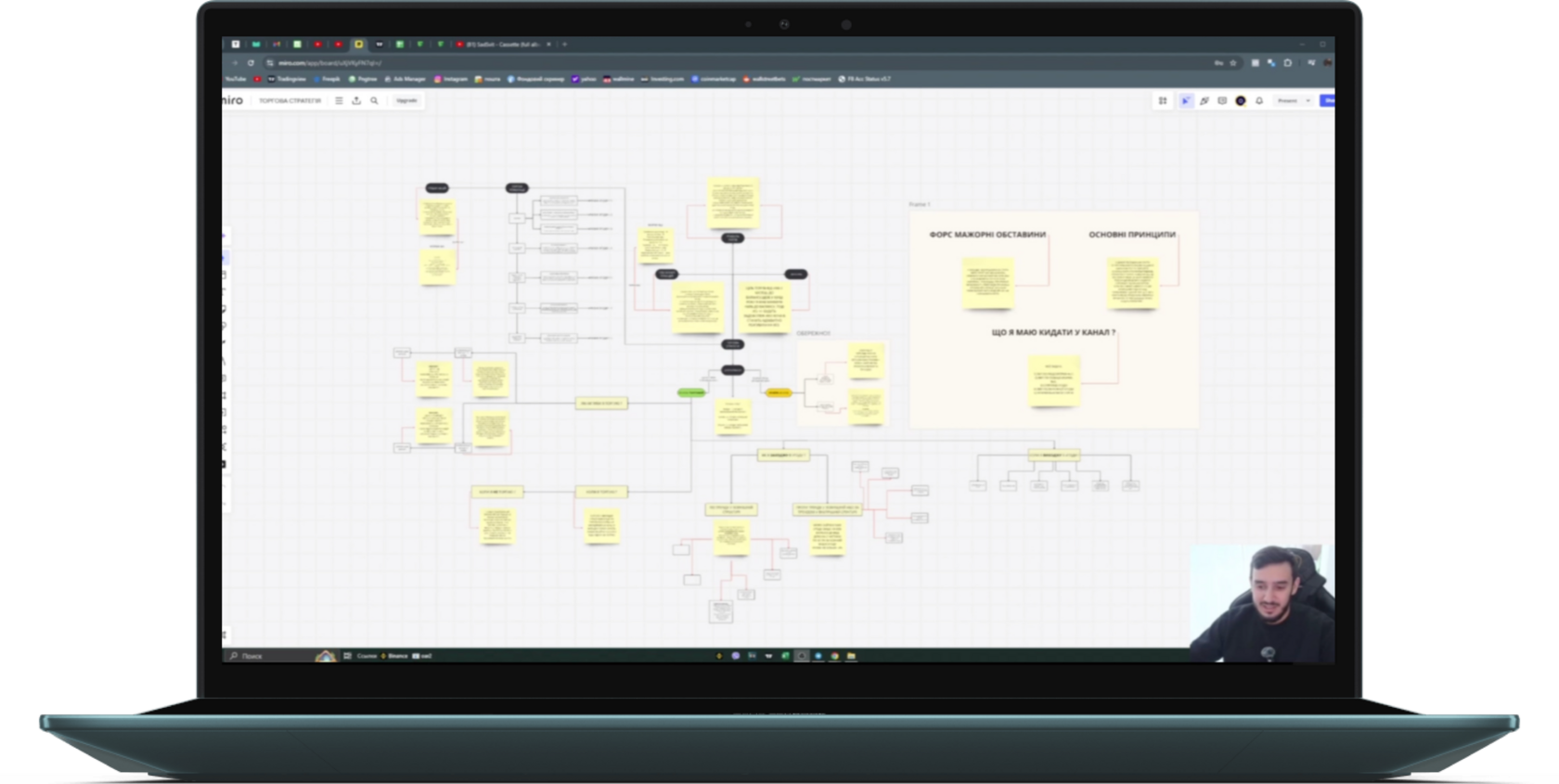Click the export board upload icon
1559x784 pixels.
click(x=356, y=100)
